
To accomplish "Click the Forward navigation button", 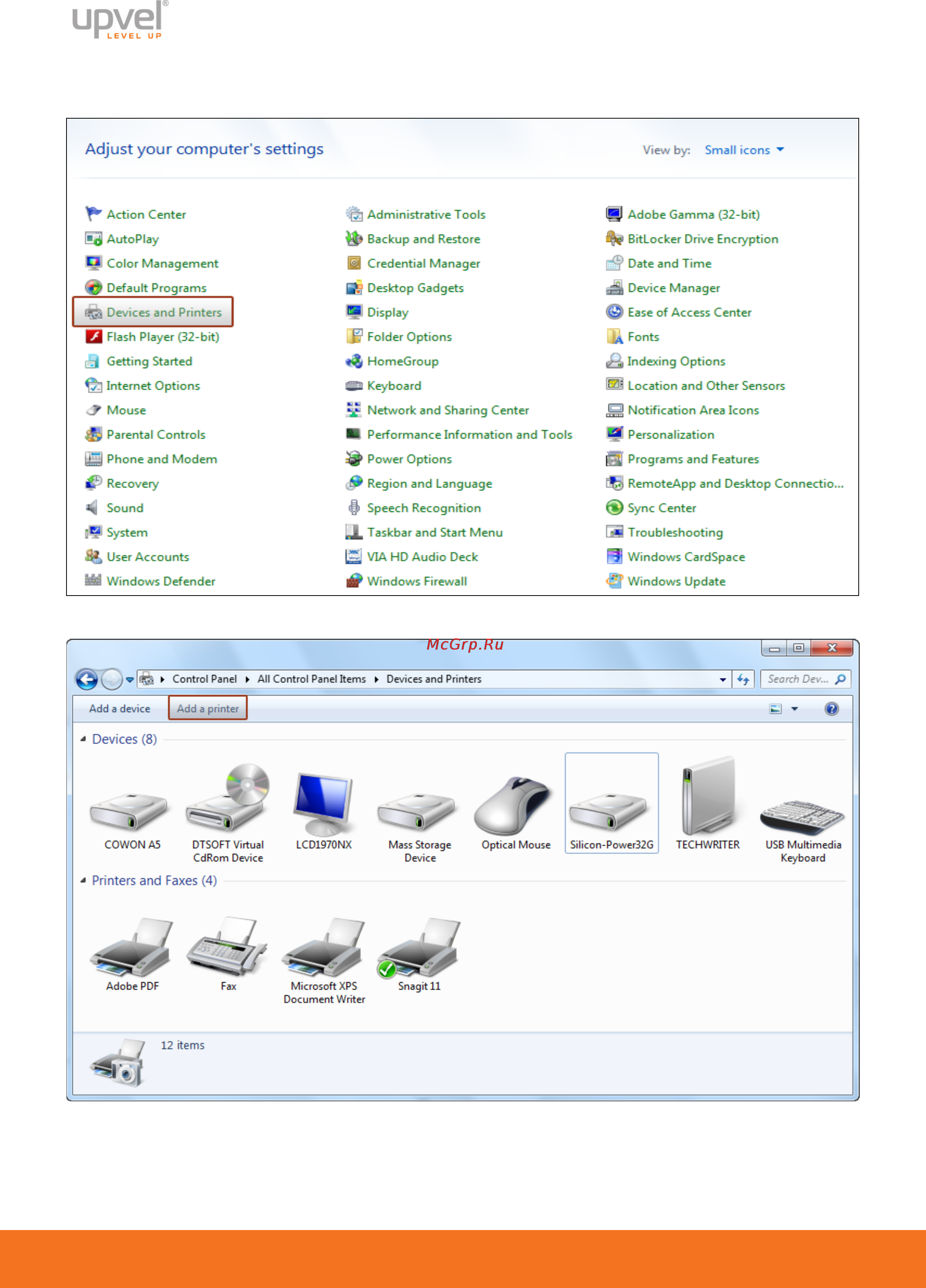I will [112, 679].
